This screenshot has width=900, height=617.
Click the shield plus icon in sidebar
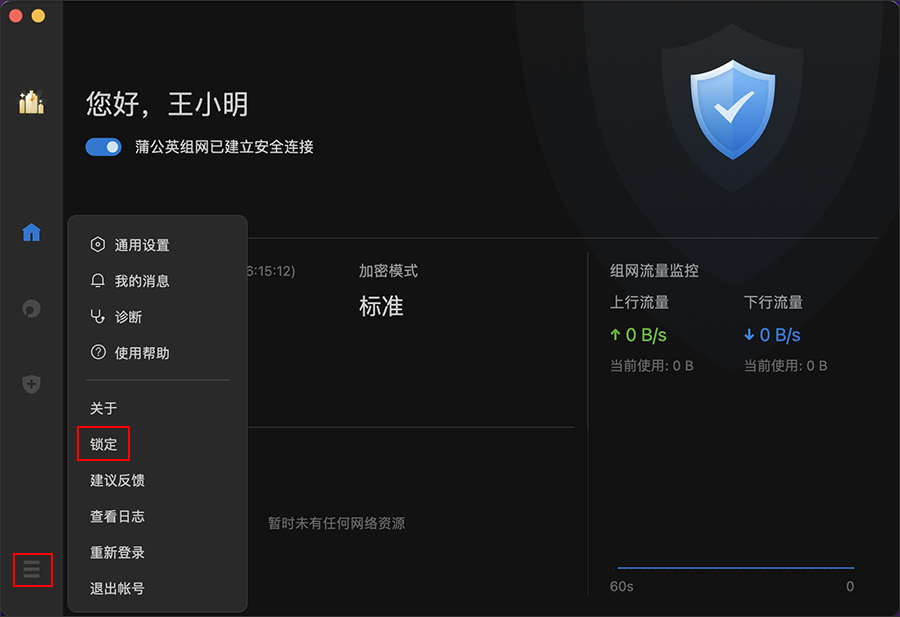[31, 384]
